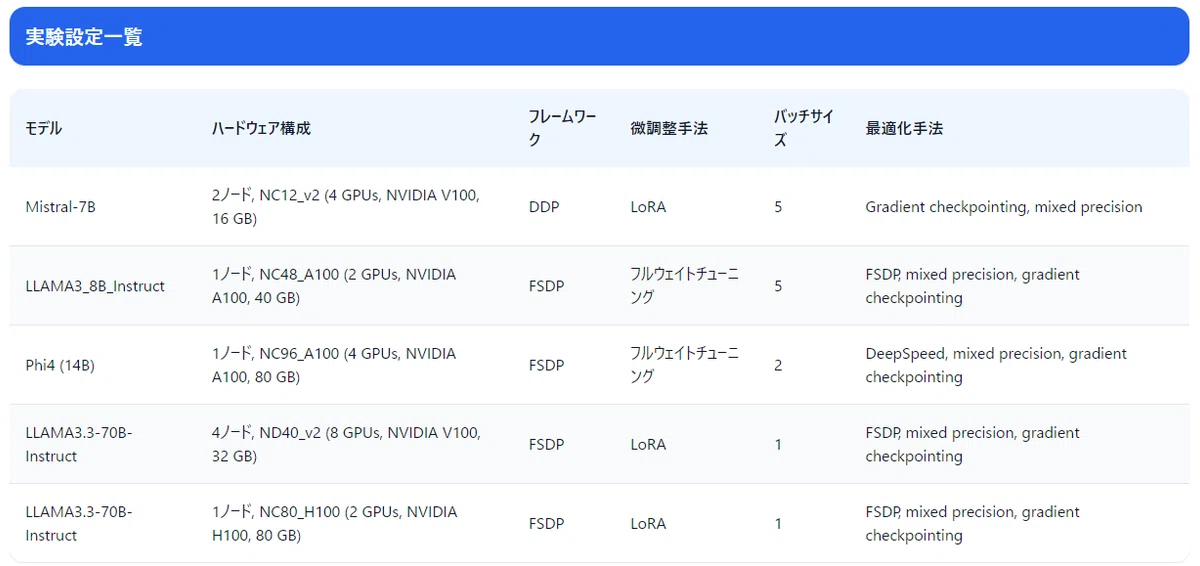The image size is (1200, 566).
Task: Click the optimization cell in the ND40_v2 row
Action: pyautogui.click(x=972, y=444)
